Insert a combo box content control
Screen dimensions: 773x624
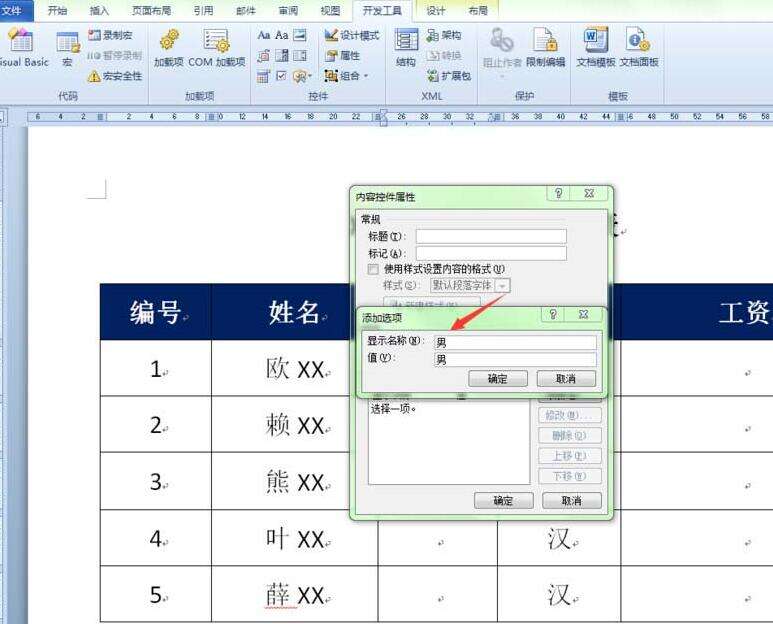click(x=281, y=56)
